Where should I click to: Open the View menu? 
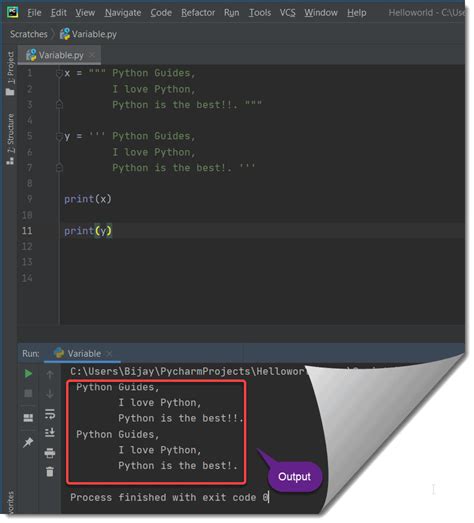point(85,13)
